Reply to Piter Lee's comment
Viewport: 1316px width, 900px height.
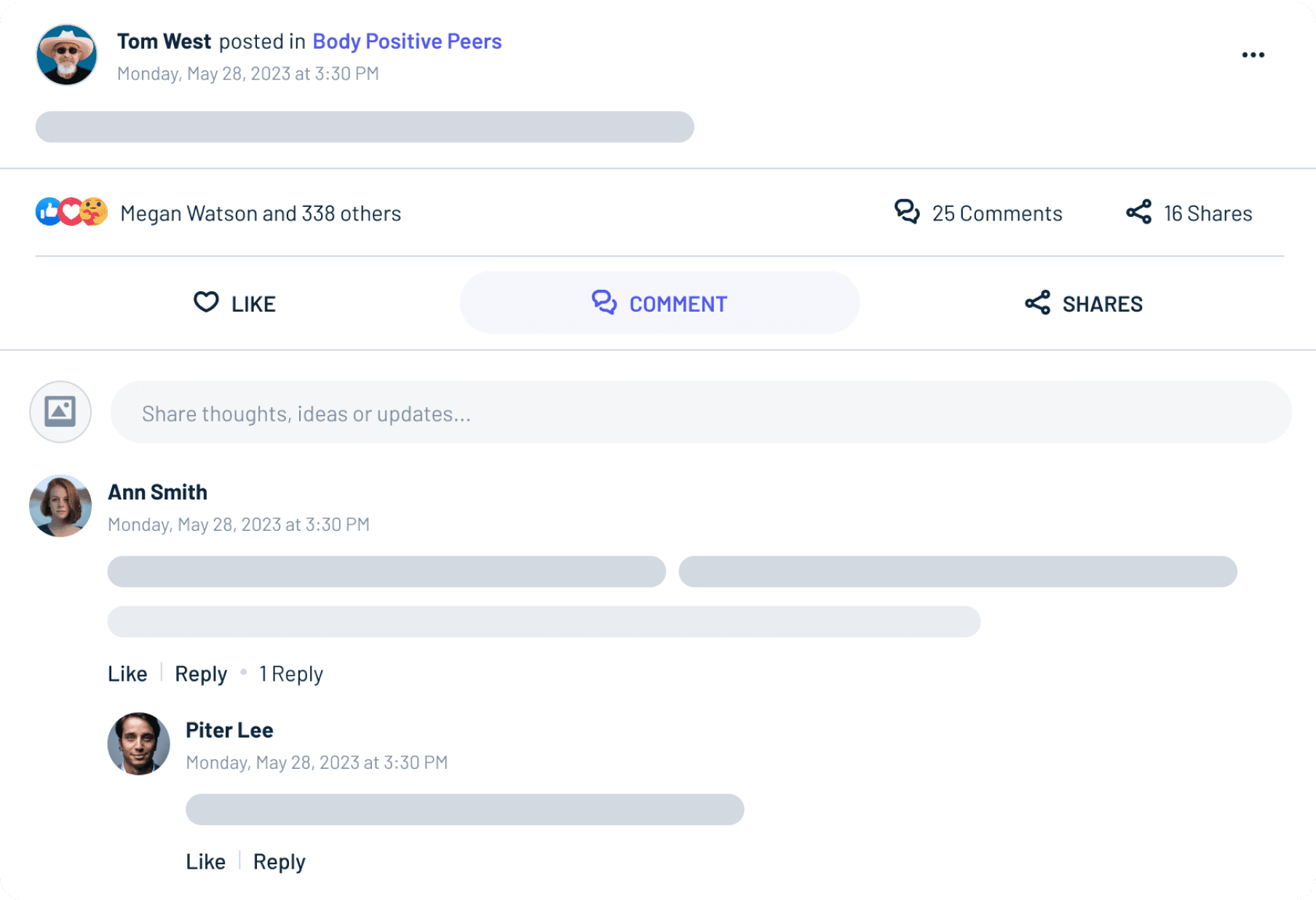click(279, 861)
